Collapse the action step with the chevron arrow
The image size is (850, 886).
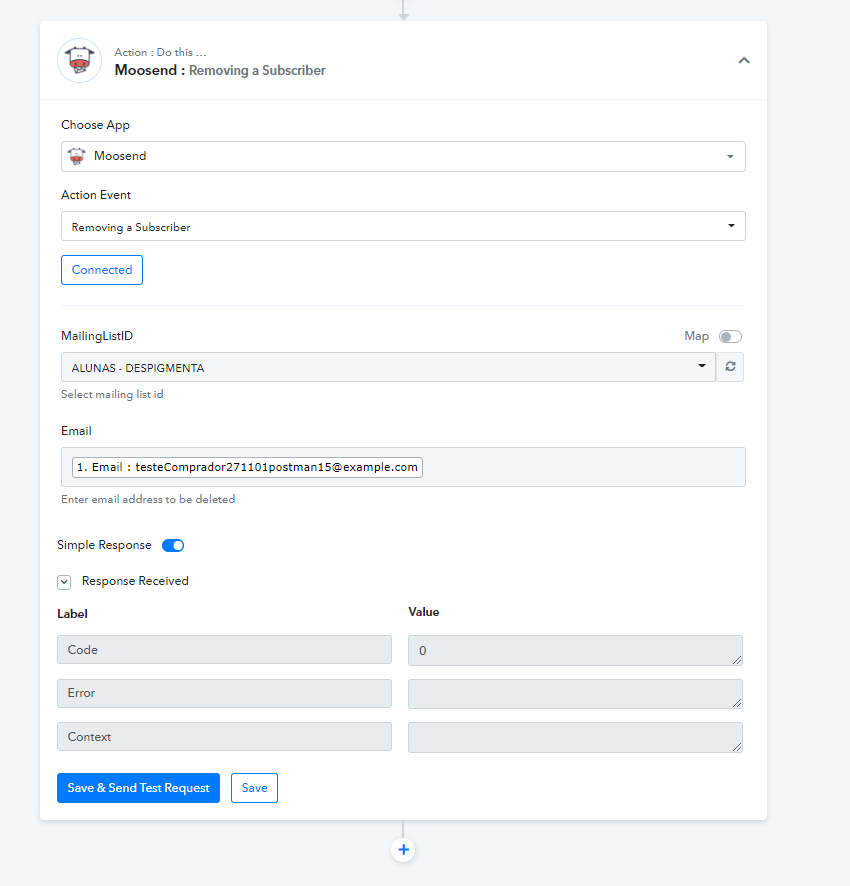pos(744,60)
